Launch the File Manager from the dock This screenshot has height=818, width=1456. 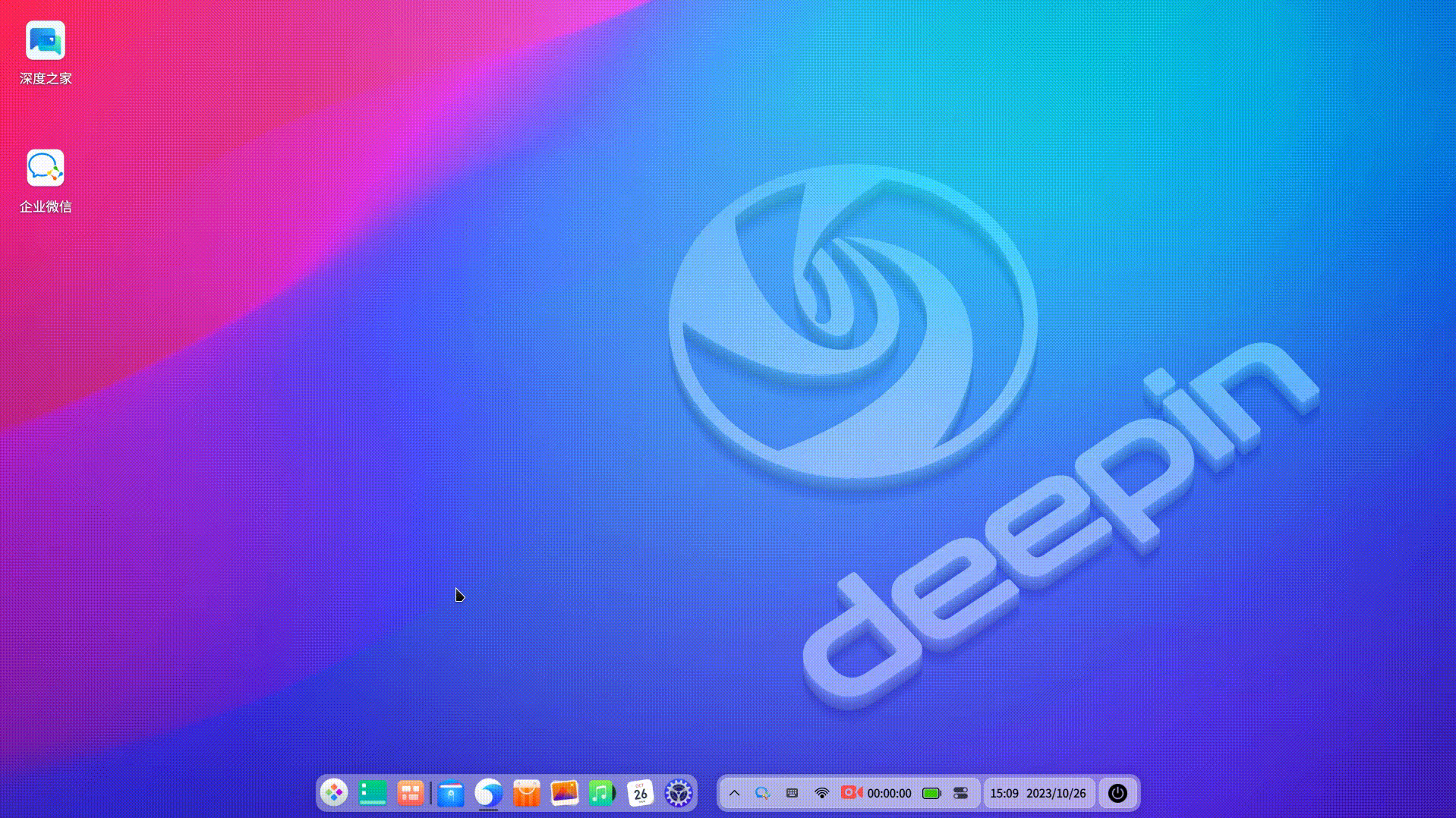(x=451, y=793)
